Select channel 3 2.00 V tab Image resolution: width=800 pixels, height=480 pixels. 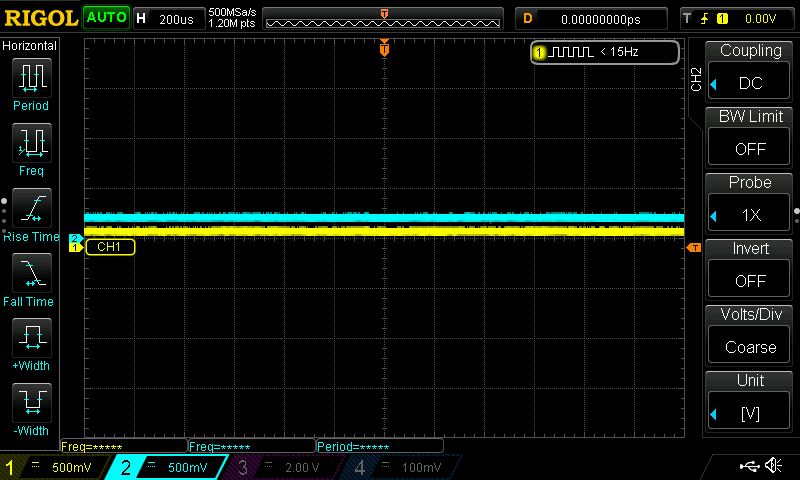[282, 467]
